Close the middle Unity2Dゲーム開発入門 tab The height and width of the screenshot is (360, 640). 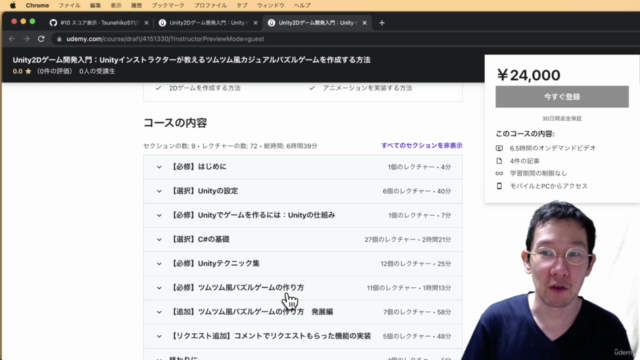coord(256,23)
